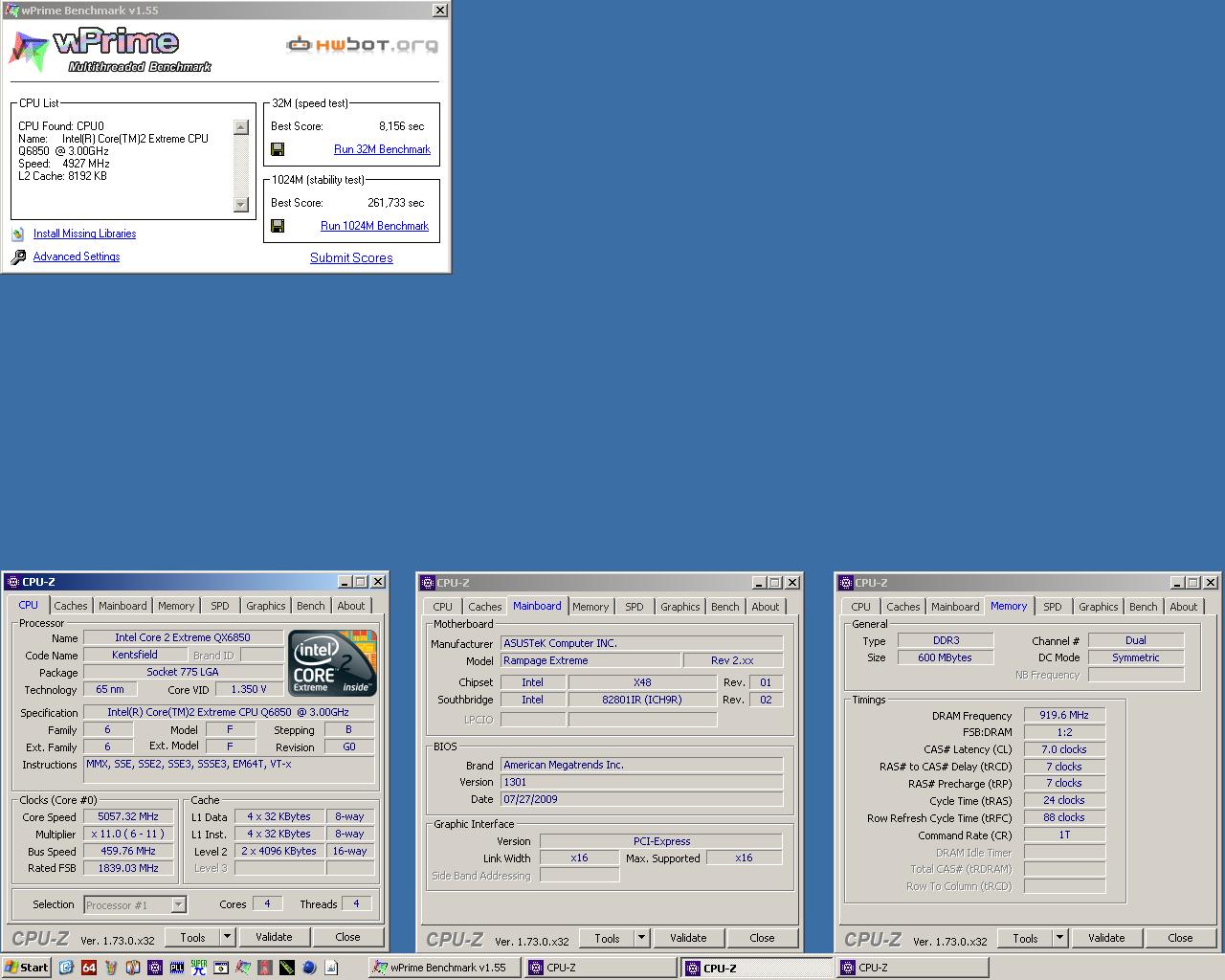Launch CPU-Z from the purple quick launch icon

pos(155,968)
